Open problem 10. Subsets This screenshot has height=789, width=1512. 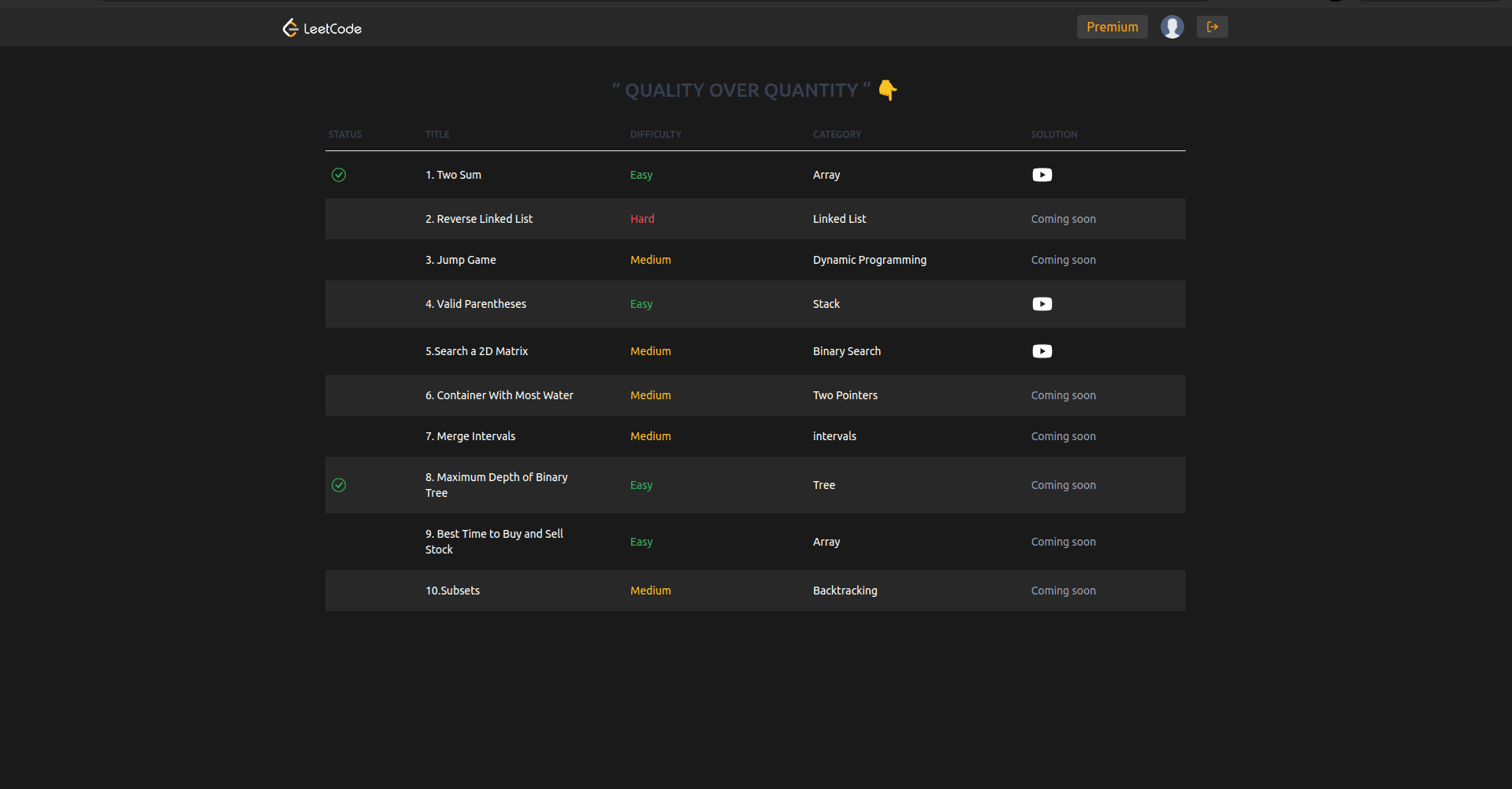[x=452, y=591]
